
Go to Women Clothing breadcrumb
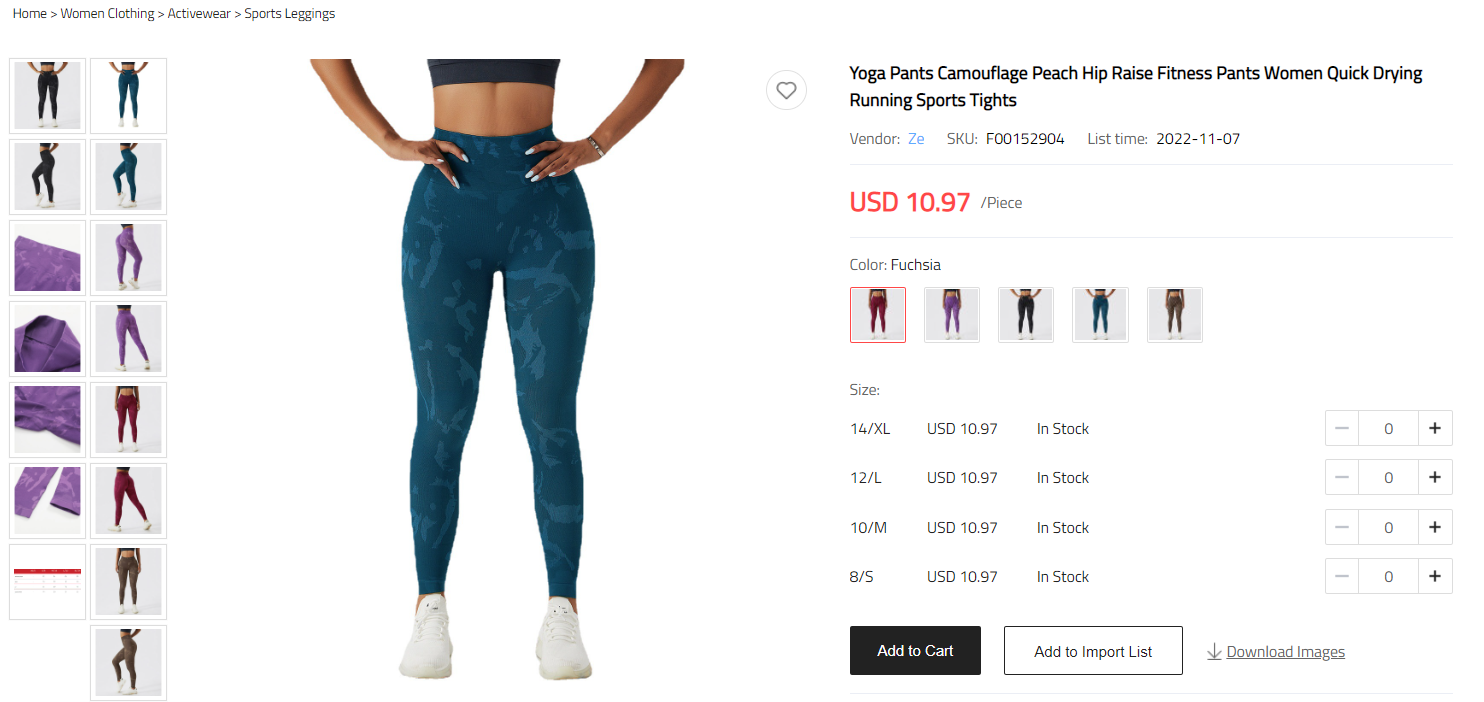[108, 14]
